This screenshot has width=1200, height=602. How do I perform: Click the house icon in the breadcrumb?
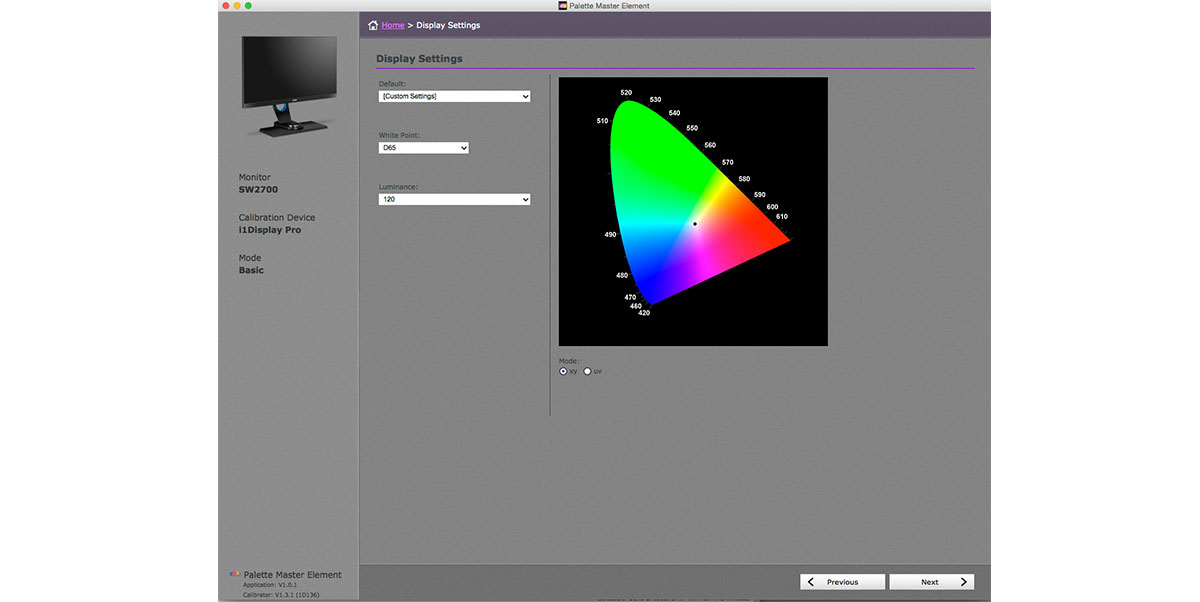(373, 25)
